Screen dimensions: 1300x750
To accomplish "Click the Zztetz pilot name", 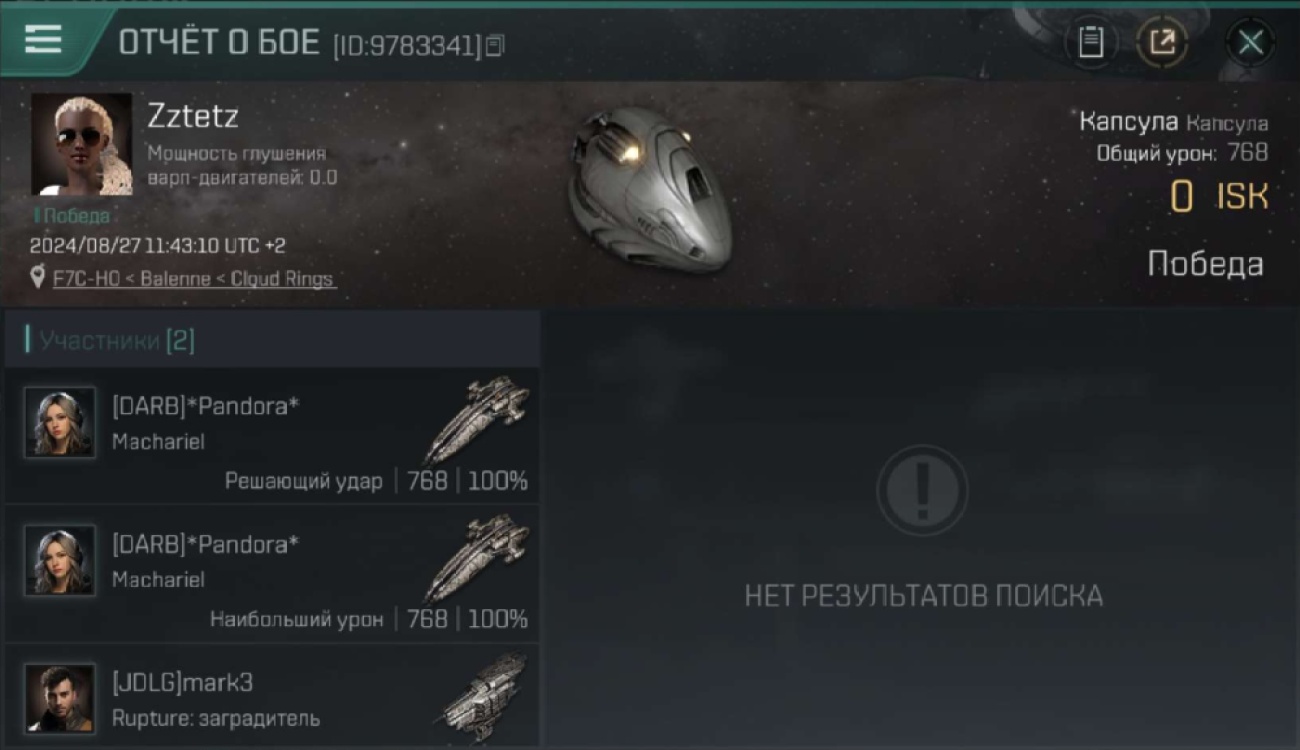I will (193, 116).
